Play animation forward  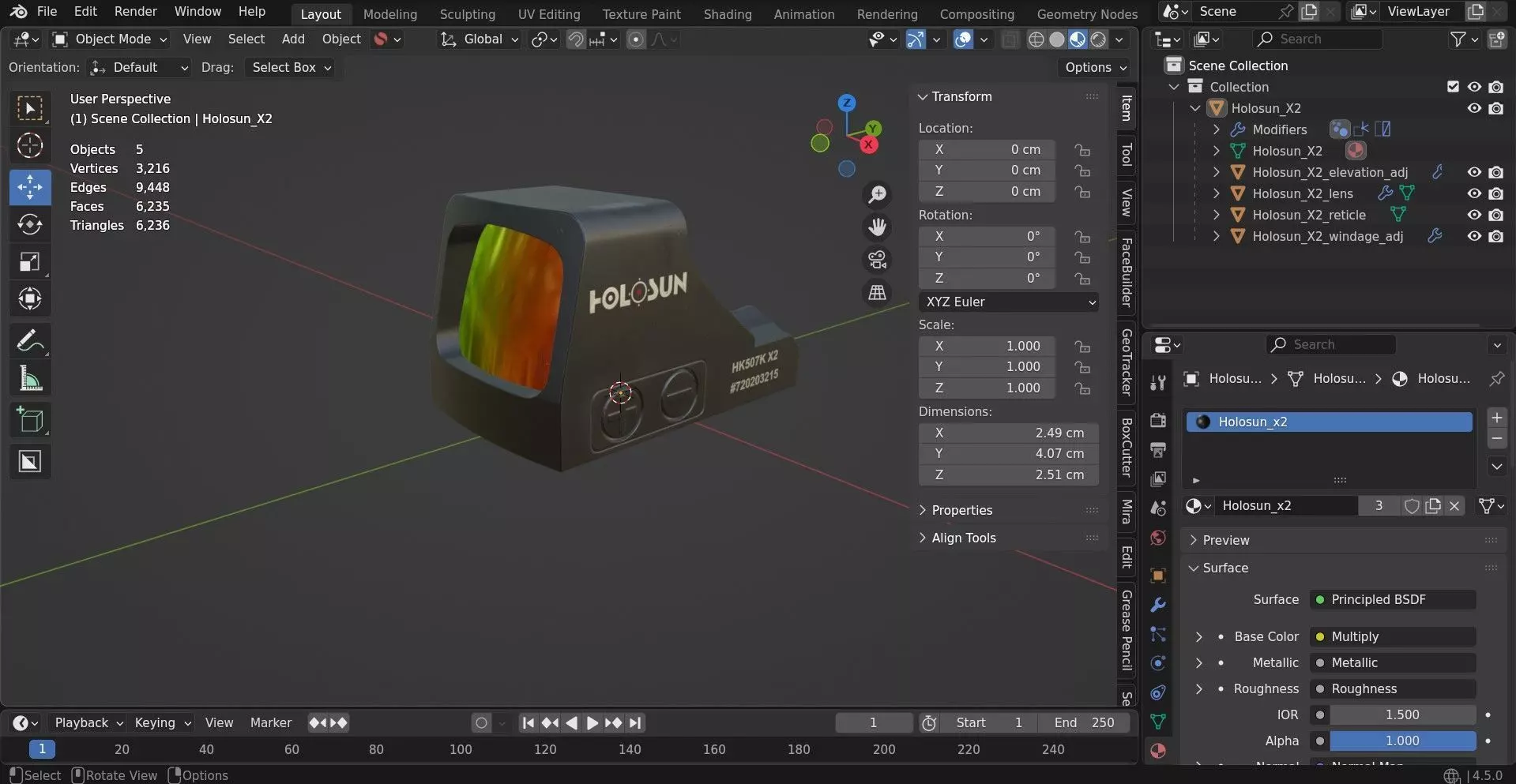point(592,722)
